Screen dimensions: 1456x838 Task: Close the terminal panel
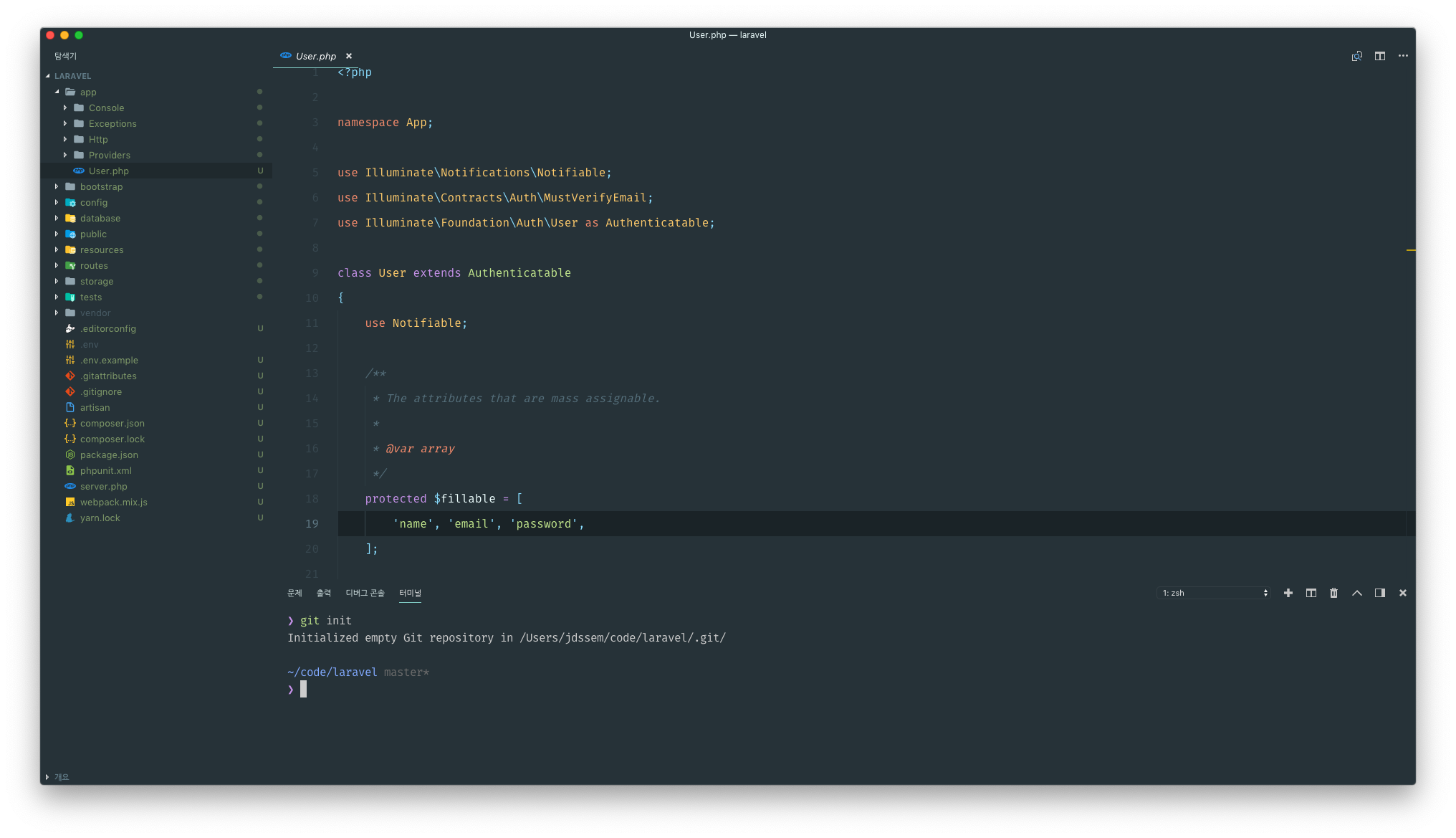(1402, 593)
